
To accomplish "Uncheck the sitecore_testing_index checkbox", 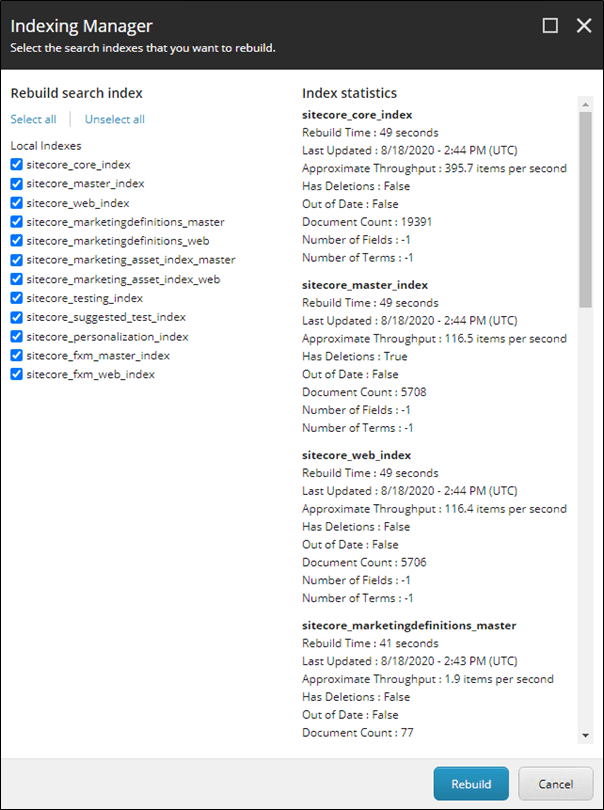I will [17, 298].
